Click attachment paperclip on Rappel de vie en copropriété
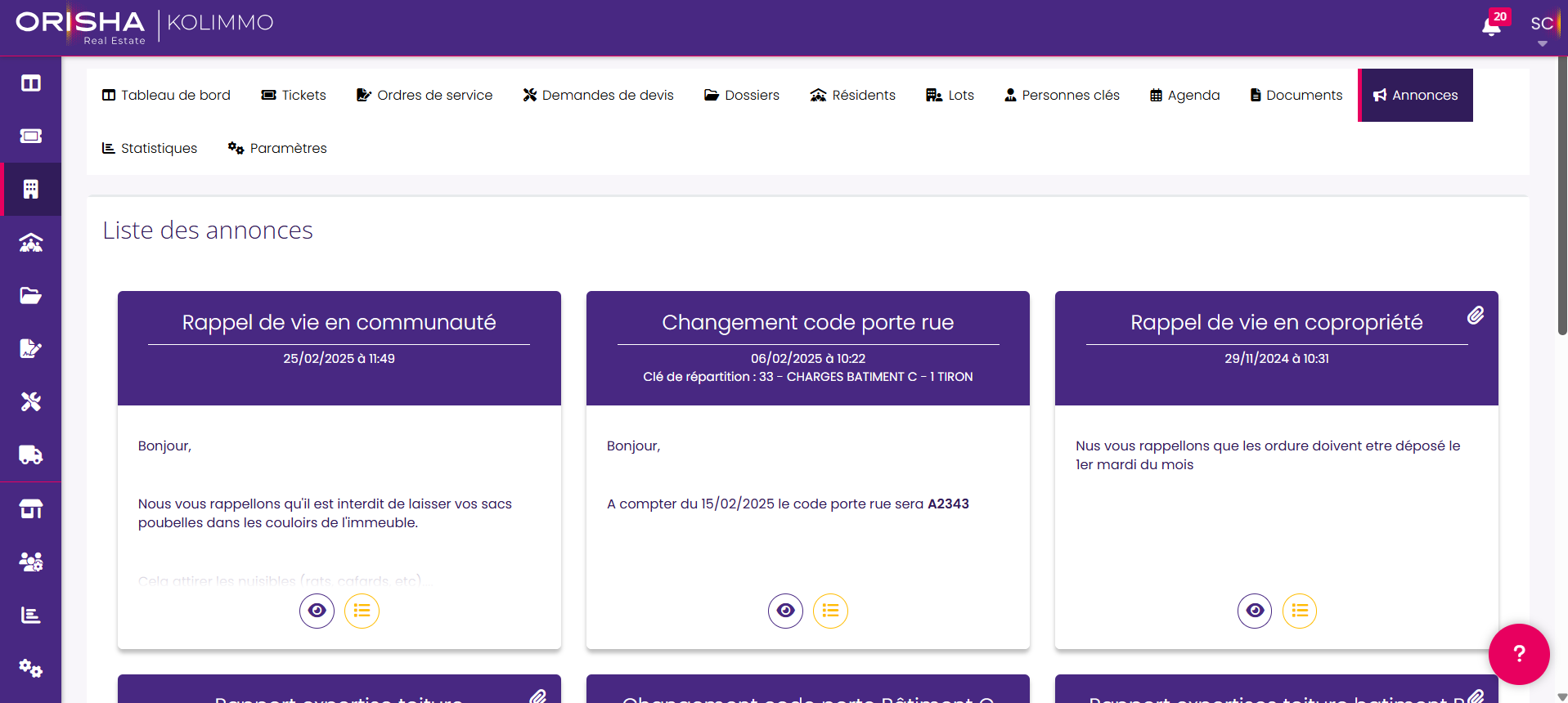This screenshot has height=703, width=1568. coord(1476,316)
